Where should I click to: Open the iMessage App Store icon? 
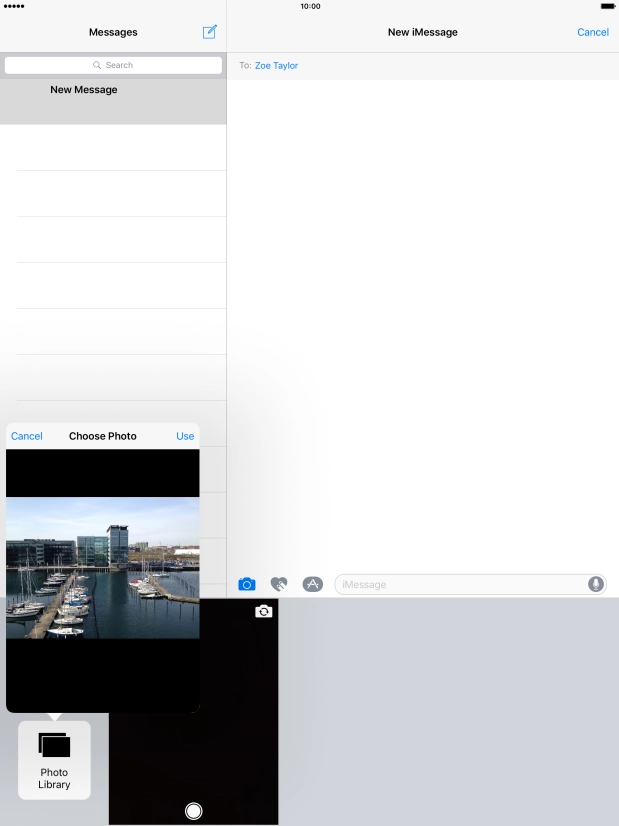pyautogui.click(x=312, y=584)
